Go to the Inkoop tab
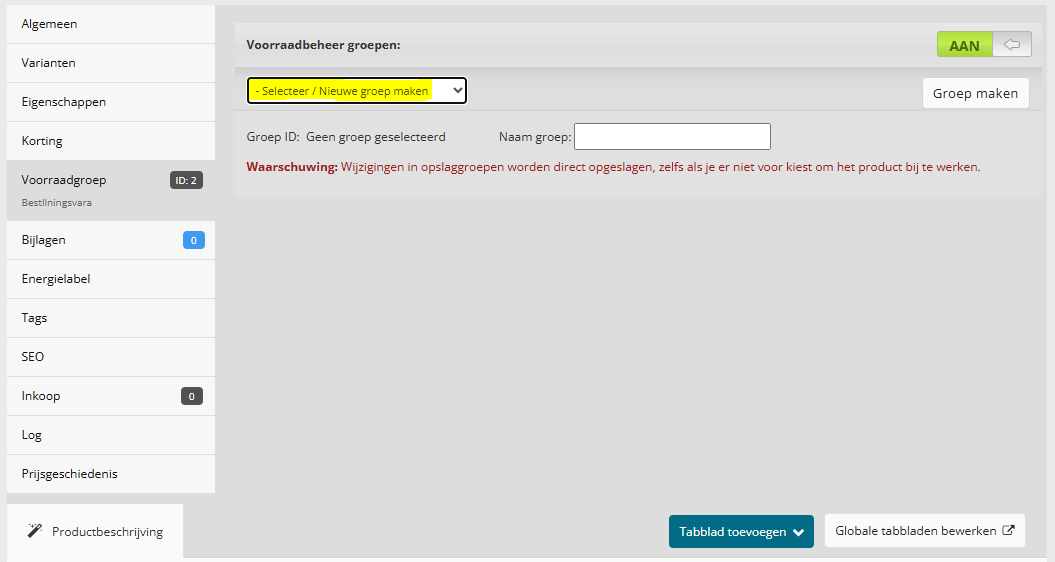Screen dimensions: 1055x562 pyautogui.click(x=111, y=396)
